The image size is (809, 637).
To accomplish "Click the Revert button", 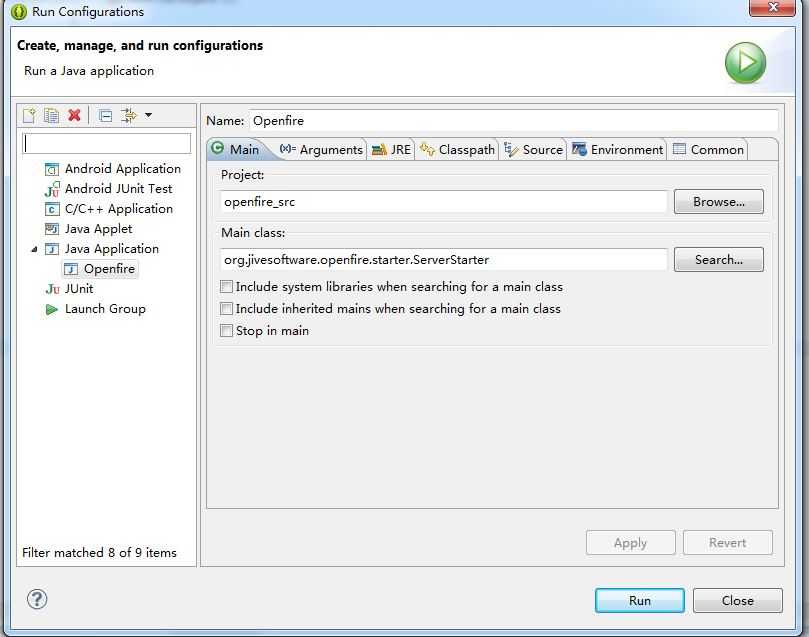I will 727,543.
